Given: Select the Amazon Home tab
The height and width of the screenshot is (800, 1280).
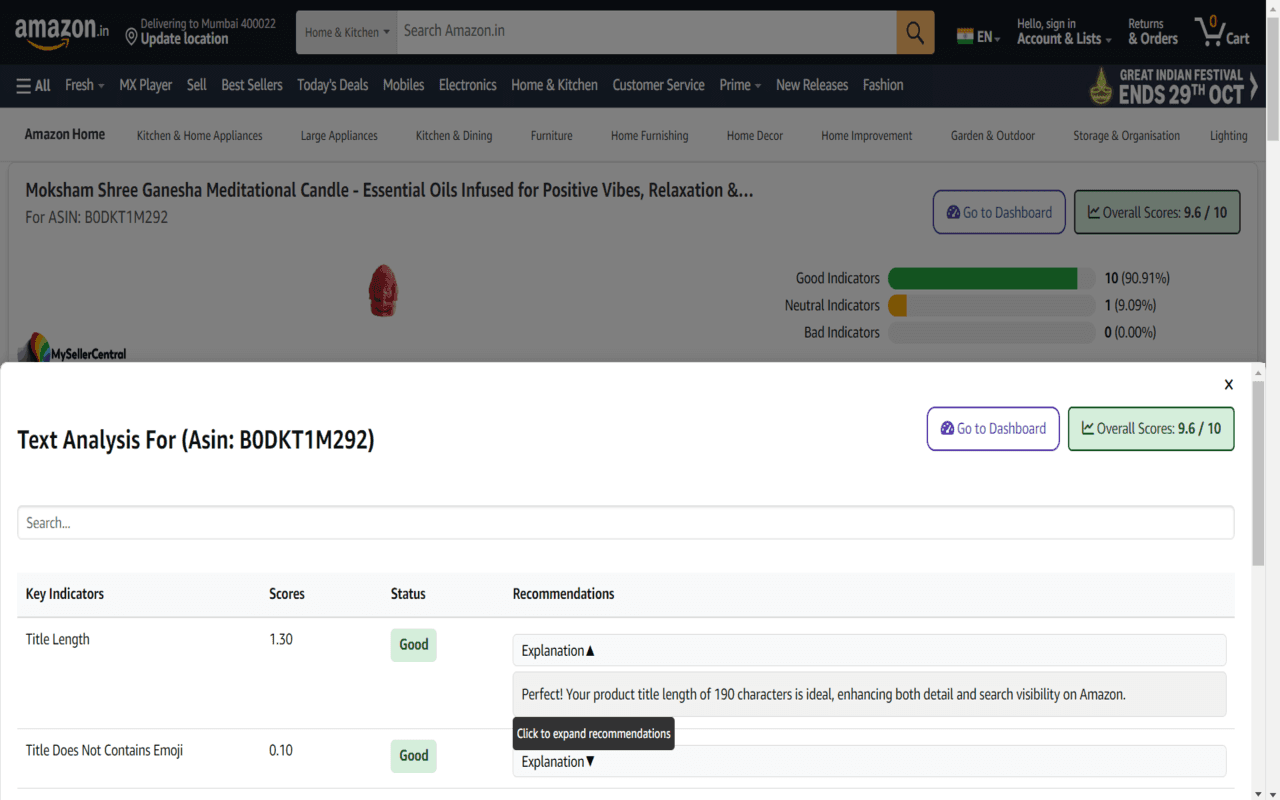Looking at the screenshot, I should click(x=65, y=134).
